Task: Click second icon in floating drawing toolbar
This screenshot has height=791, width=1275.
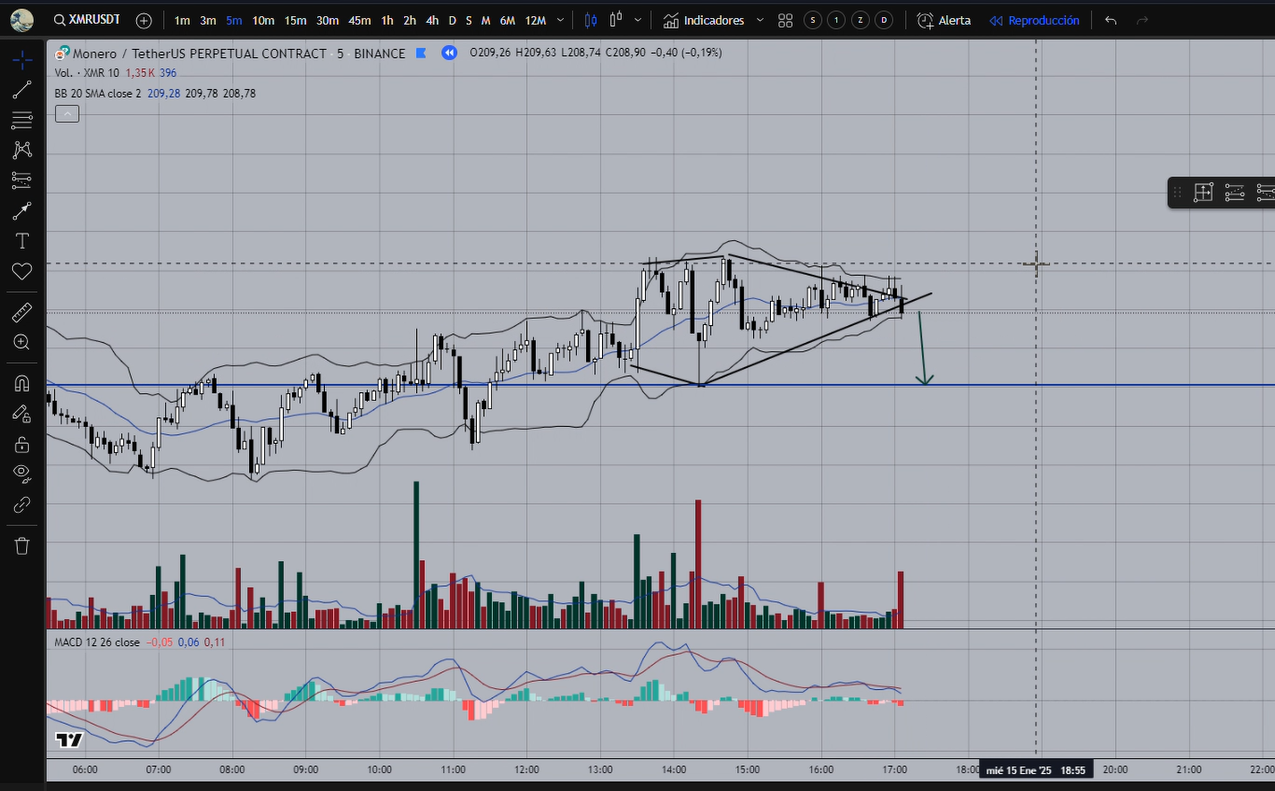Action: pyautogui.click(x=1234, y=192)
